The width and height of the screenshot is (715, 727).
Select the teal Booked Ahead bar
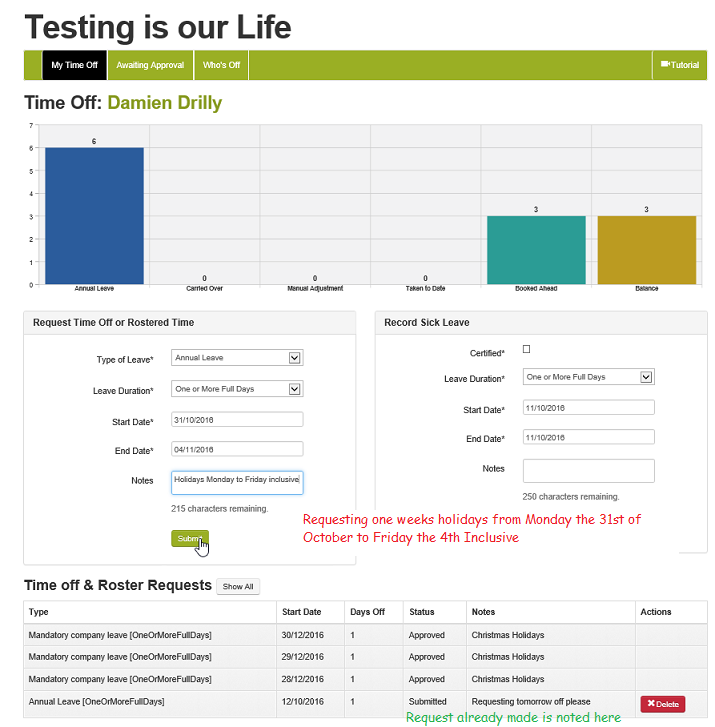[x=536, y=250]
